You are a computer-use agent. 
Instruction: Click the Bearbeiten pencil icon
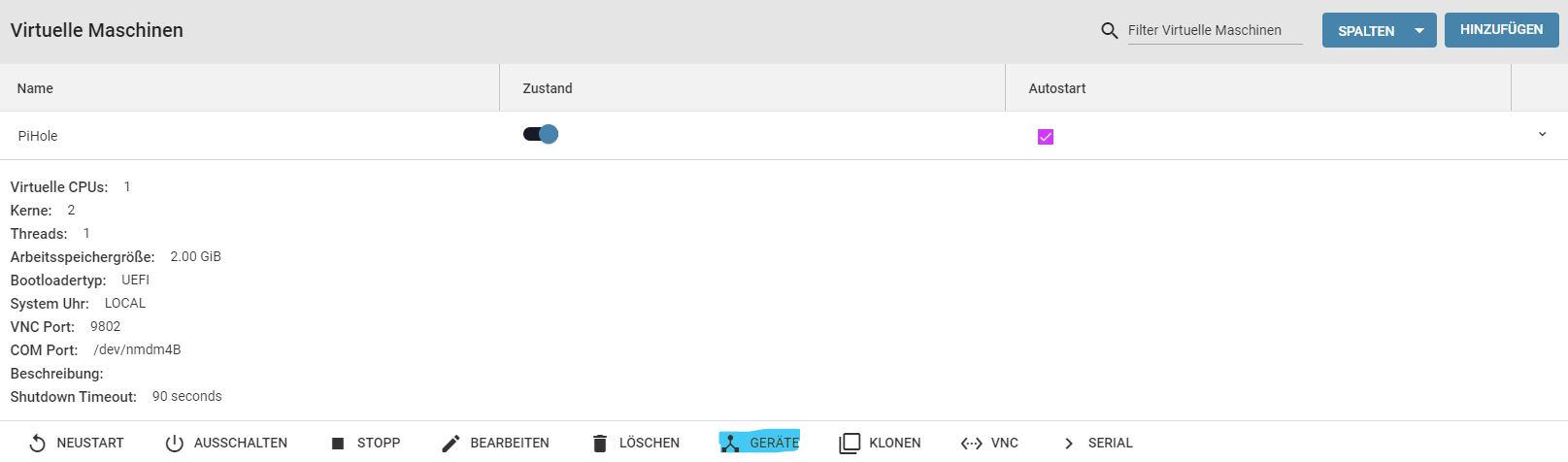(x=450, y=444)
